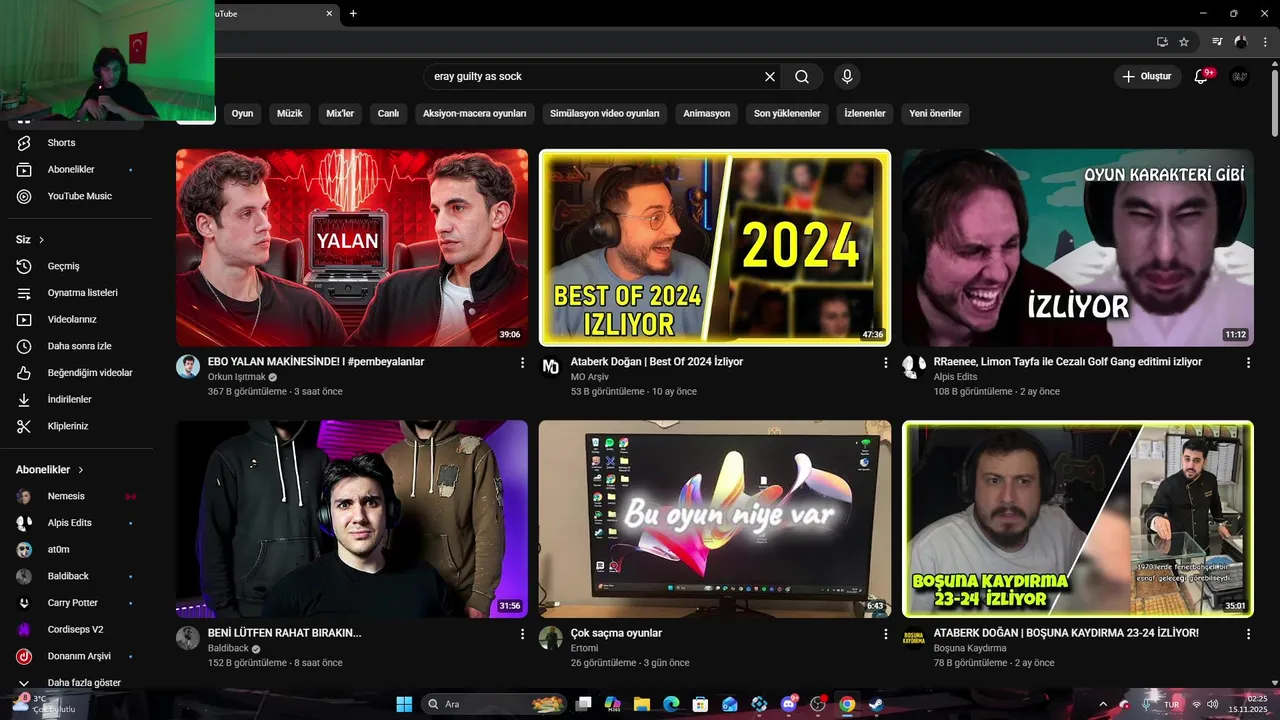Close the current YouTube tab
1280x720 pixels.
330,13
